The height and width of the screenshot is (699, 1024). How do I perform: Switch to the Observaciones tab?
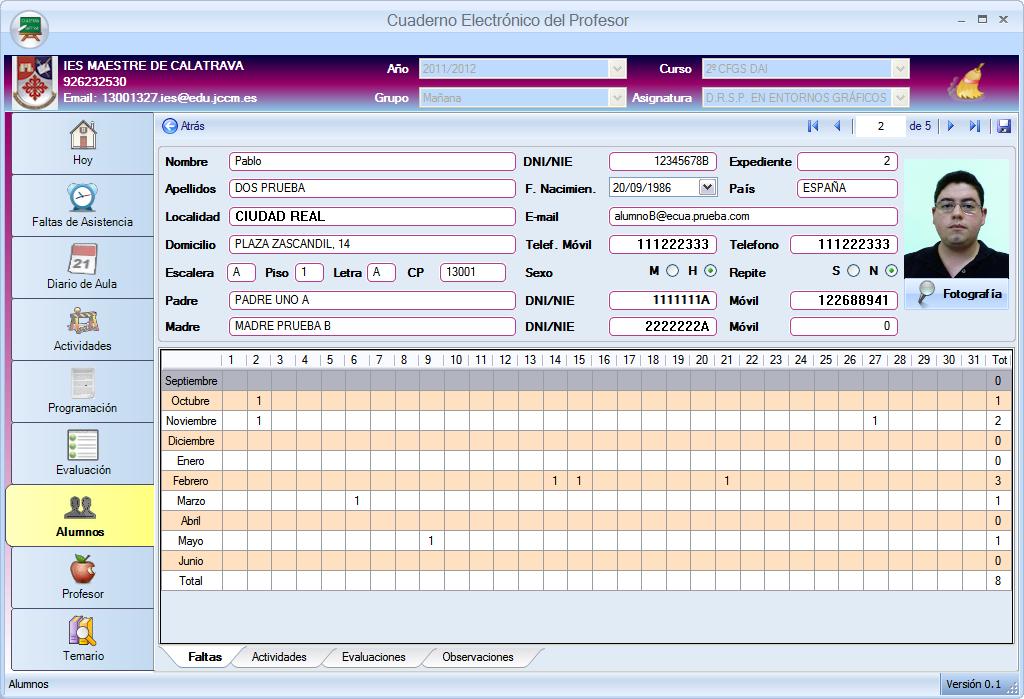[x=478, y=657]
